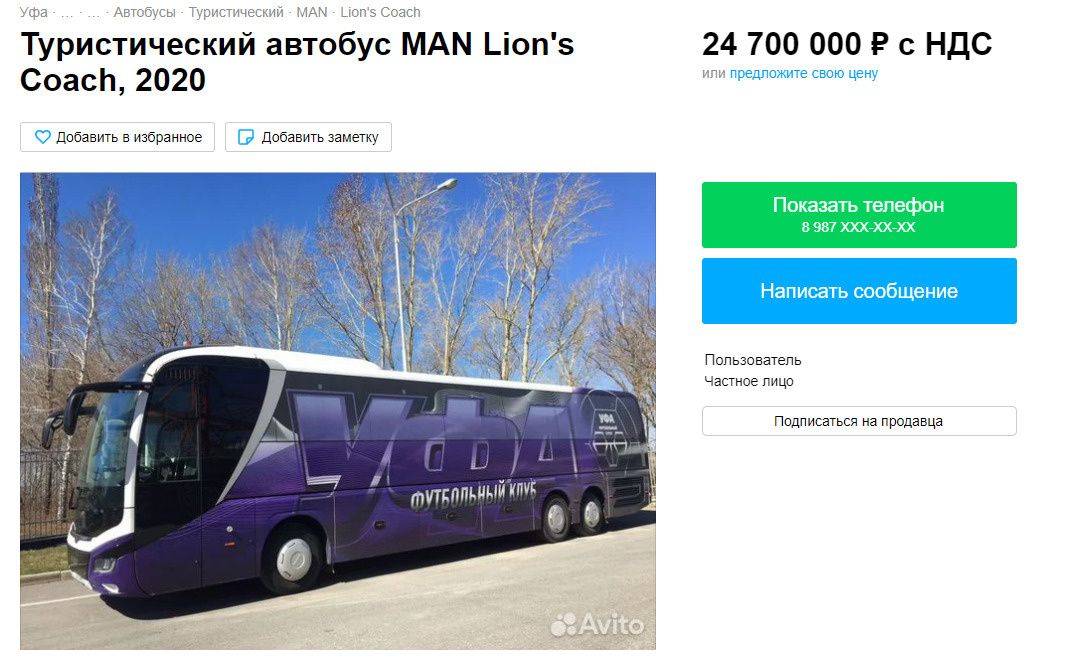Screen dimensions: 1066x667
Task: Open the Уфа breadcrumb link
Action: click(33, 13)
